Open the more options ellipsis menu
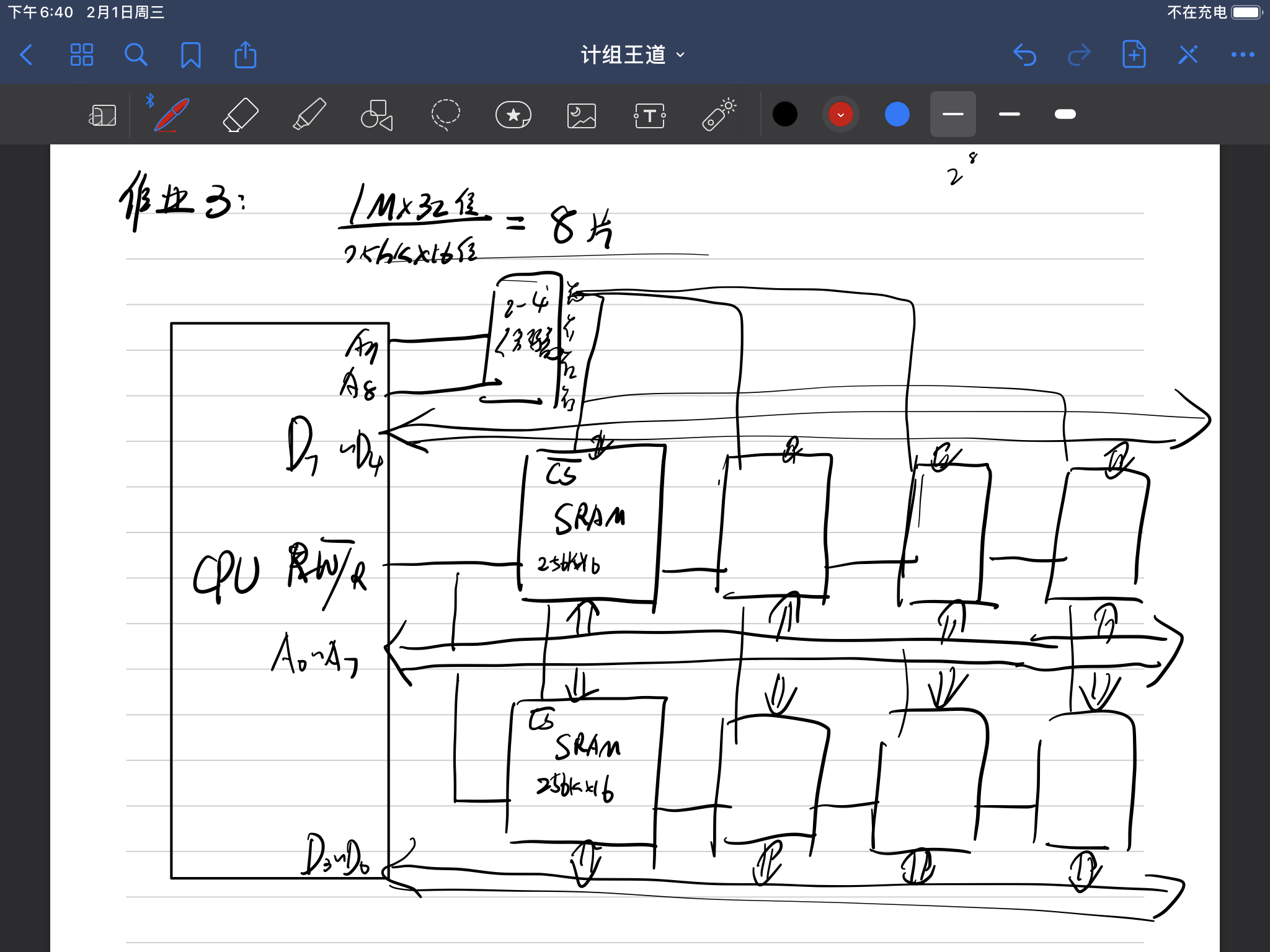 tap(1242, 55)
